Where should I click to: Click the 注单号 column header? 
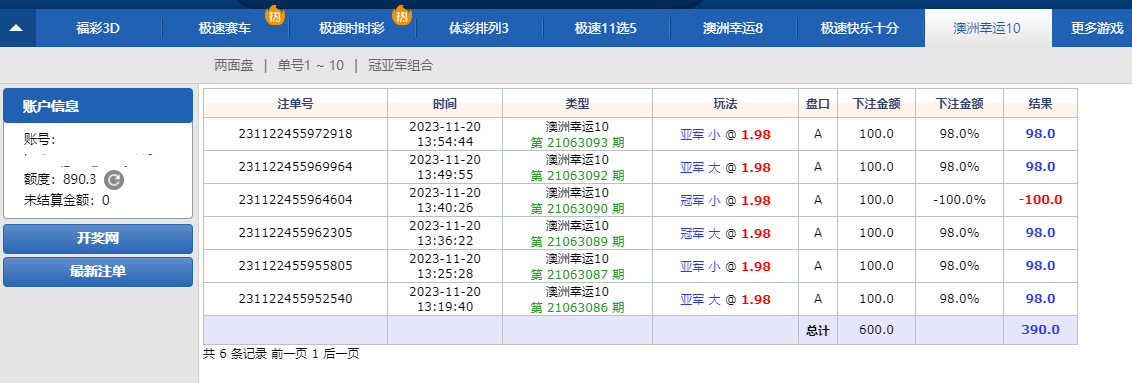coord(295,104)
